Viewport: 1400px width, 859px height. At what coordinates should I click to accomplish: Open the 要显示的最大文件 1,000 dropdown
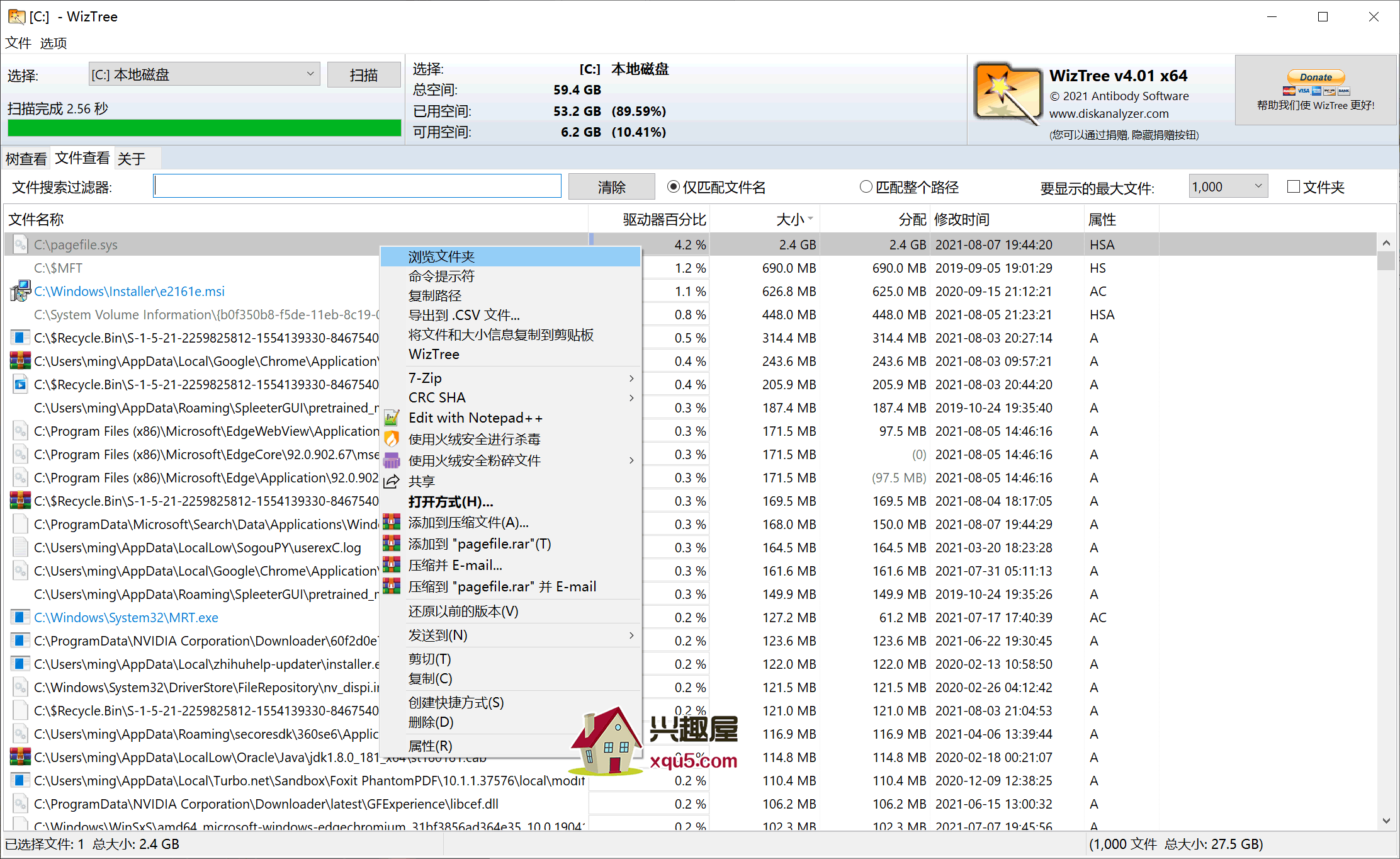point(1228,186)
